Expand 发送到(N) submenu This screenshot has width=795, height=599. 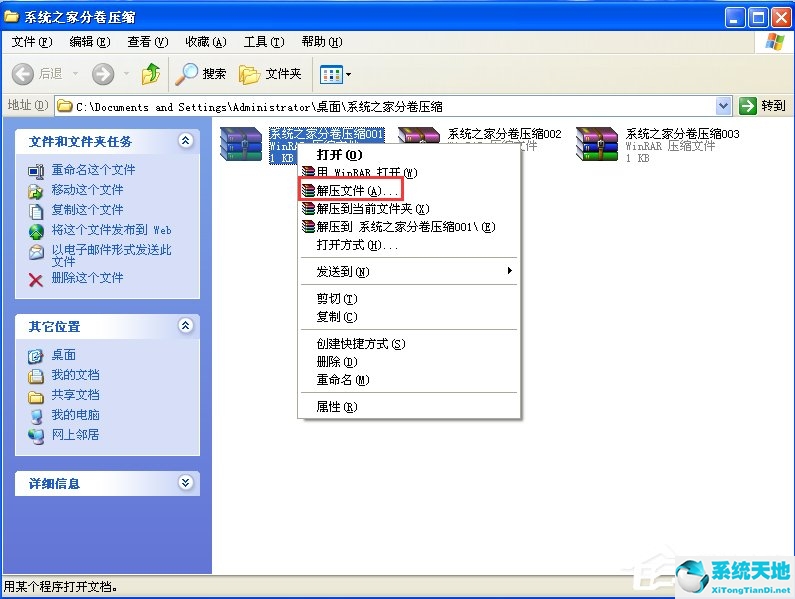point(409,272)
